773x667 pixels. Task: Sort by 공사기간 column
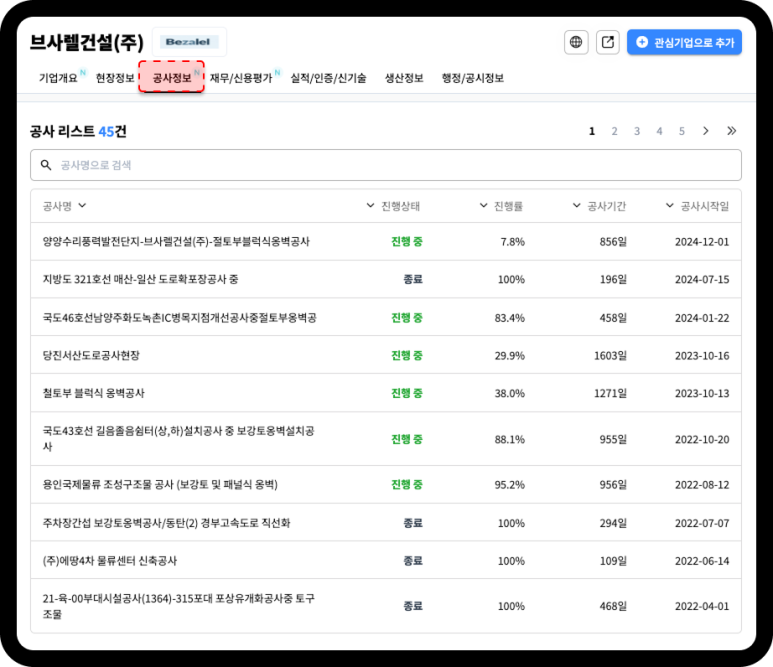(x=599, y=206)
